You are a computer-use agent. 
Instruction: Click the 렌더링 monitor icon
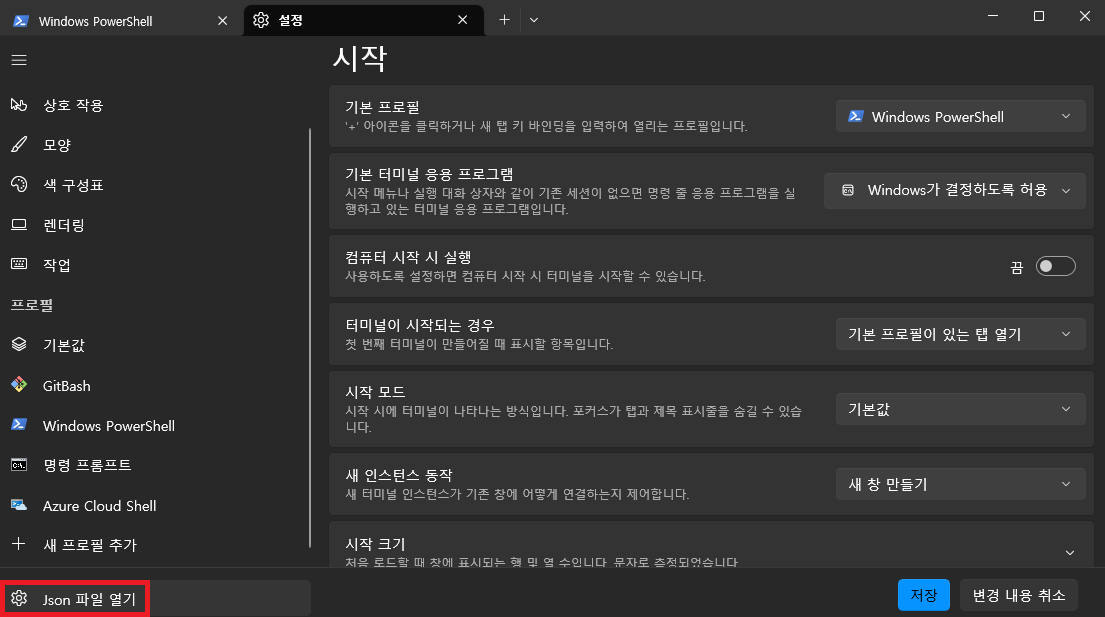pos(19,225)
